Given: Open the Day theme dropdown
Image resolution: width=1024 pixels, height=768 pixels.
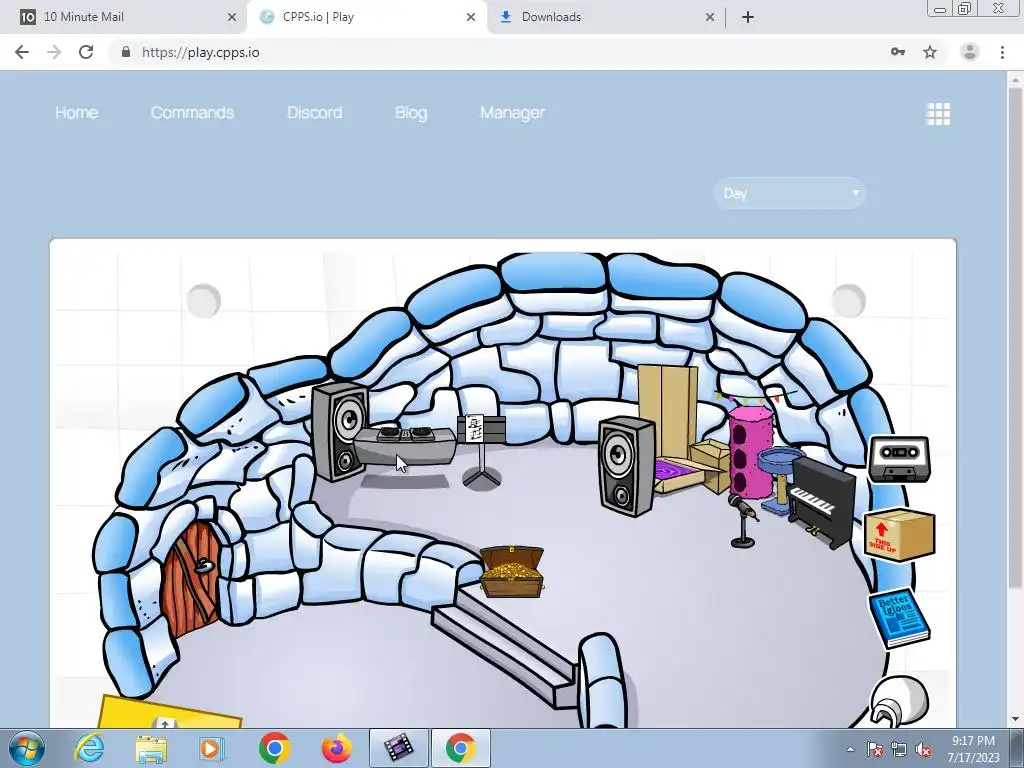Looking at the screenshot, I should coord(790,193).
